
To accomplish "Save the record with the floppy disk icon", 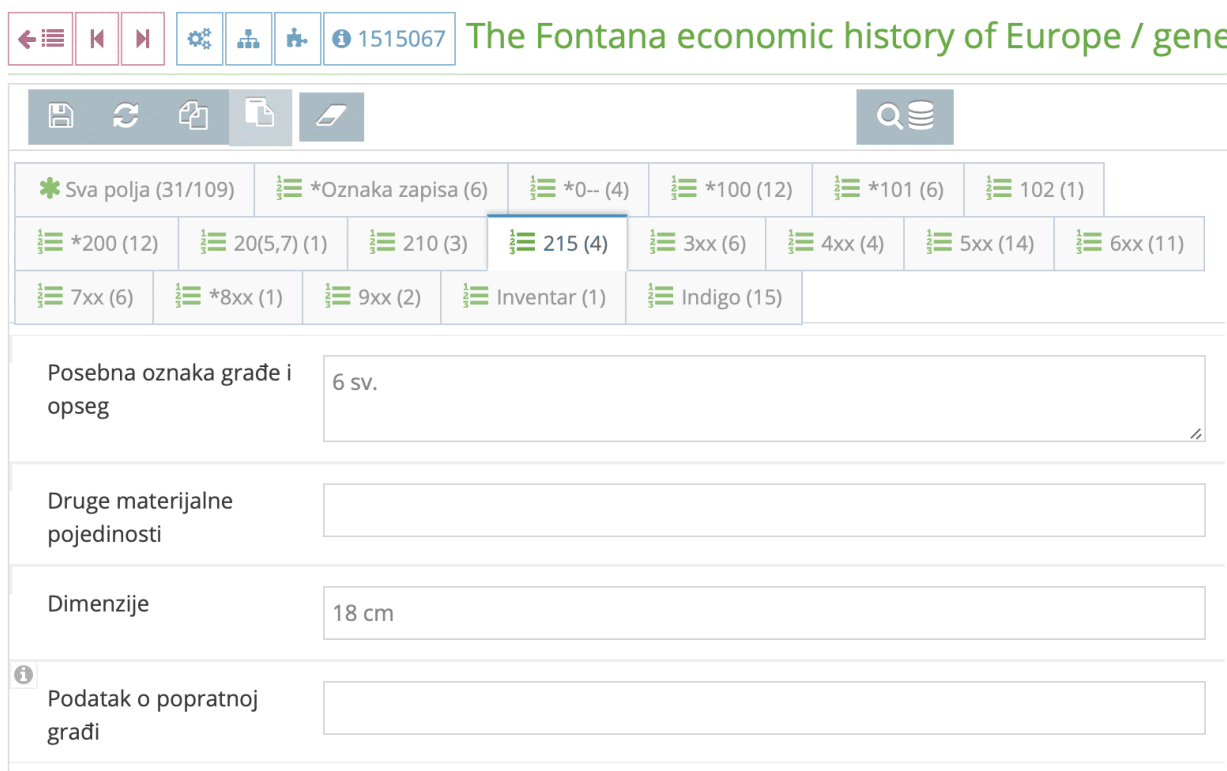I will click(60, 116).
